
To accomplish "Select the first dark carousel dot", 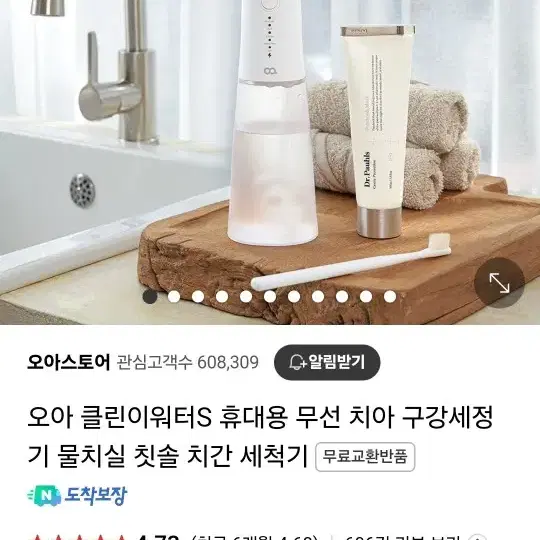I will tap(150, 297).
